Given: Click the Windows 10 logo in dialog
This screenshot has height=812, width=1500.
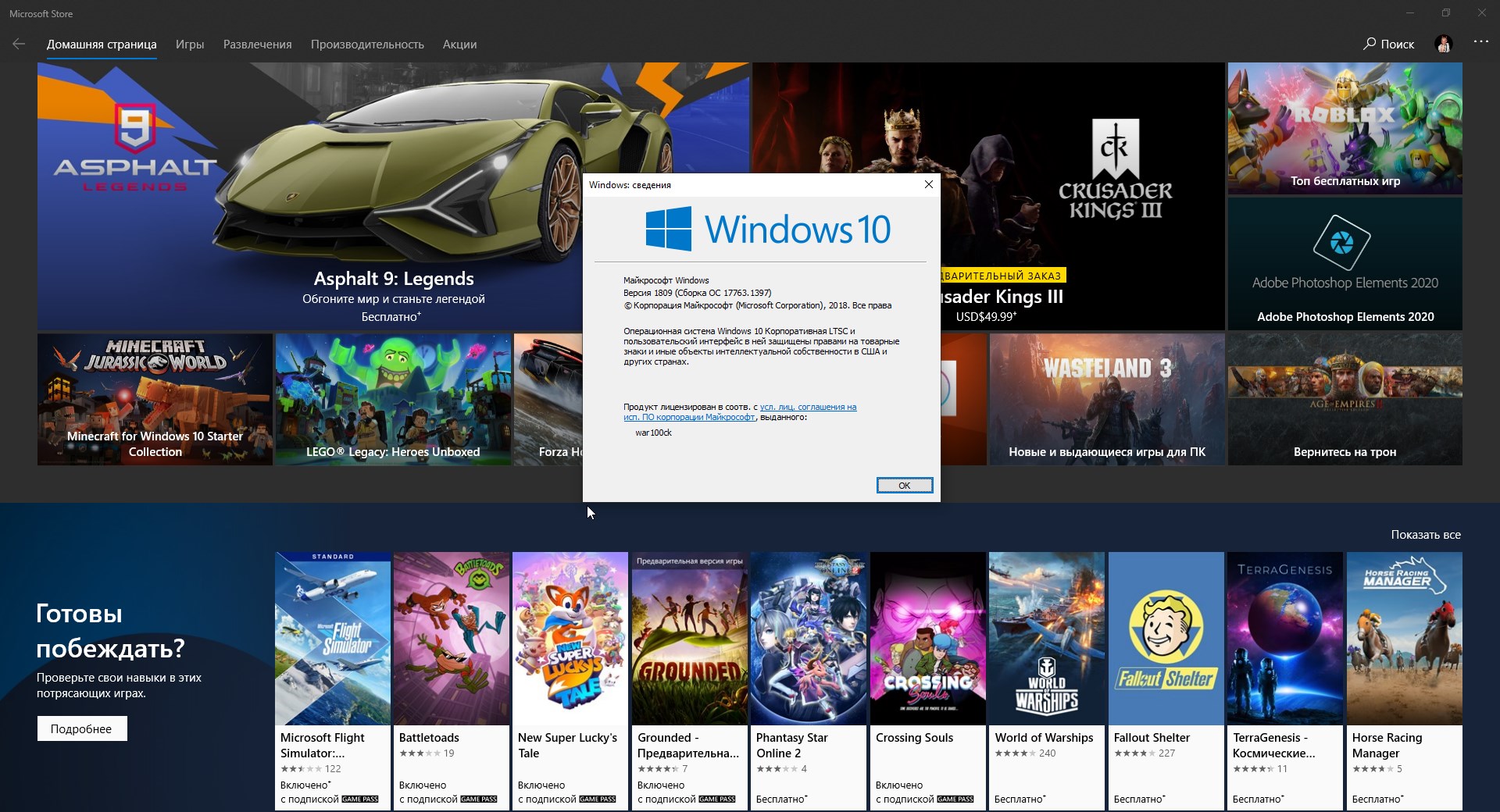Looking at the screenshot, I should click(768, 229).
